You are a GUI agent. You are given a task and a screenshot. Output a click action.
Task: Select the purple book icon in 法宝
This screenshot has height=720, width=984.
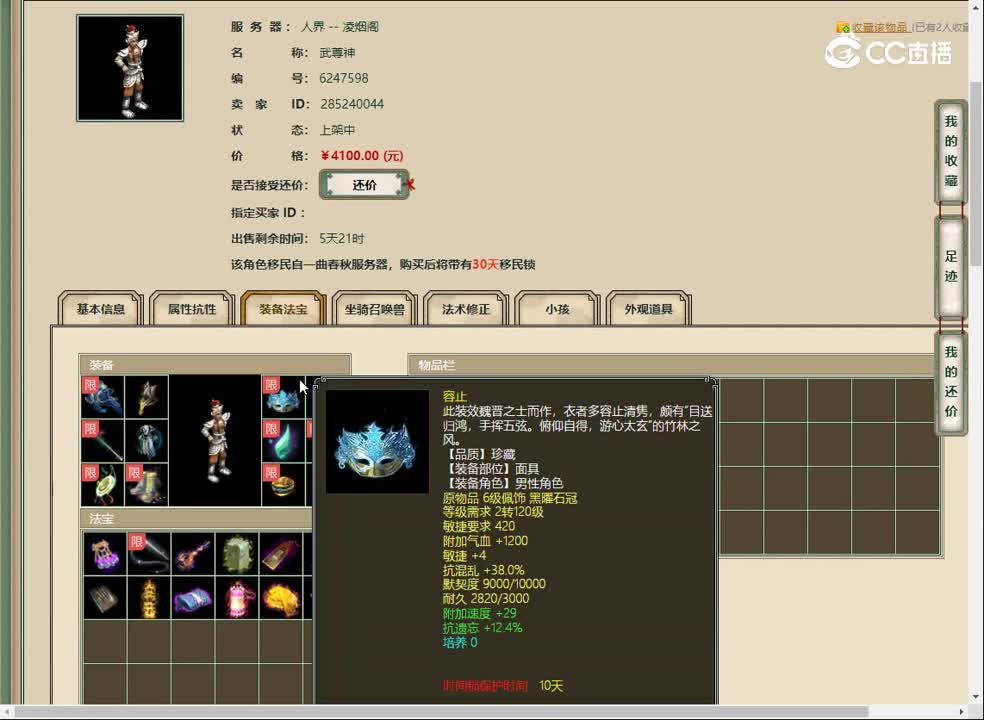point(191,598)
